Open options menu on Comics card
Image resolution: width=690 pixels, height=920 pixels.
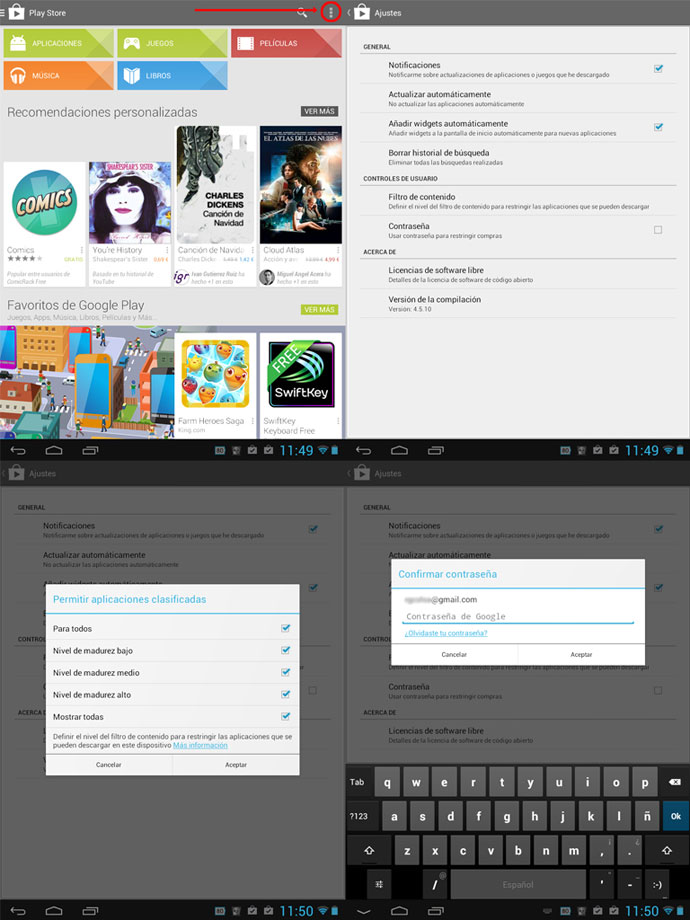82,251
